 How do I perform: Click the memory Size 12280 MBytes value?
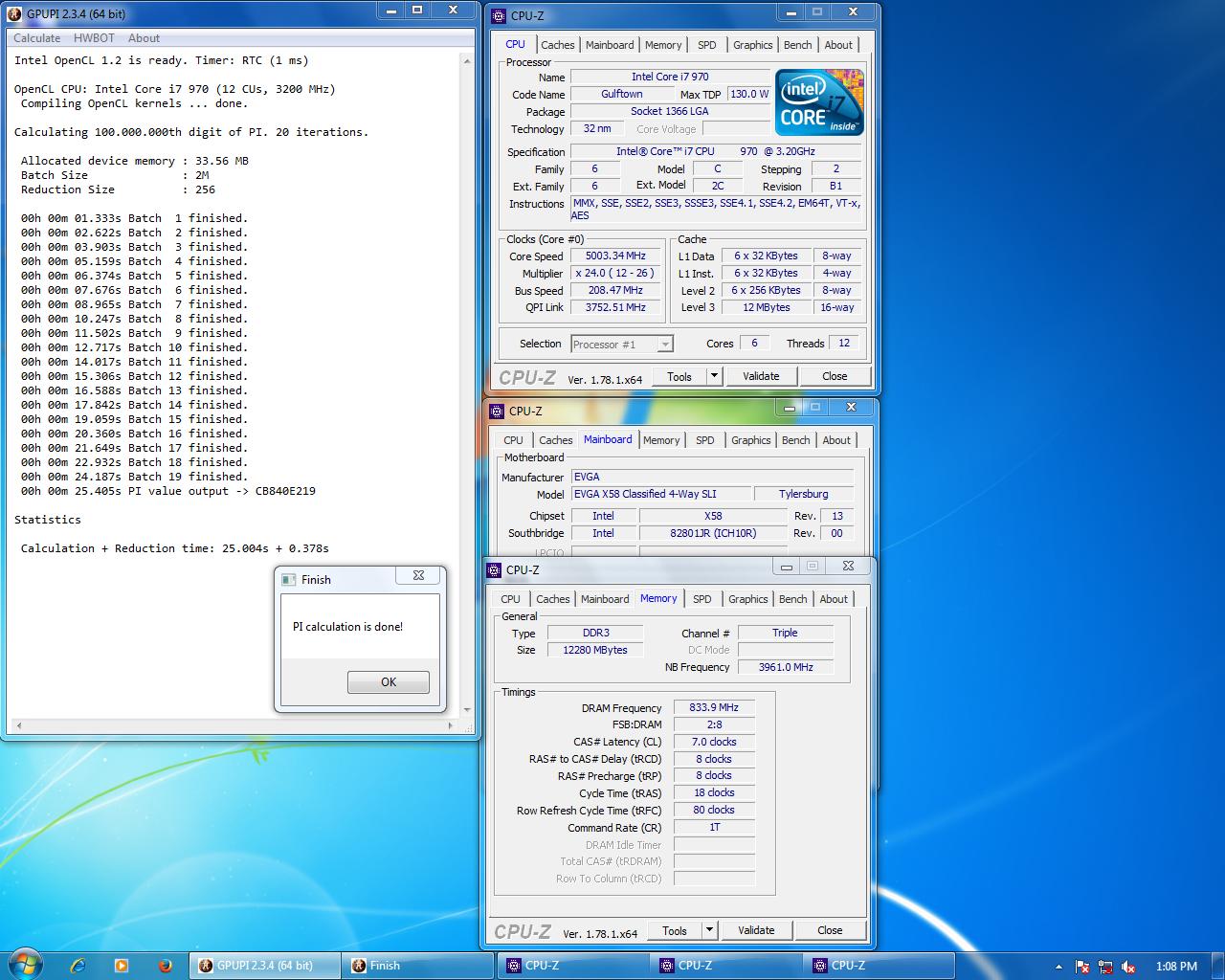pyautogui.click(x=595, y=650)
